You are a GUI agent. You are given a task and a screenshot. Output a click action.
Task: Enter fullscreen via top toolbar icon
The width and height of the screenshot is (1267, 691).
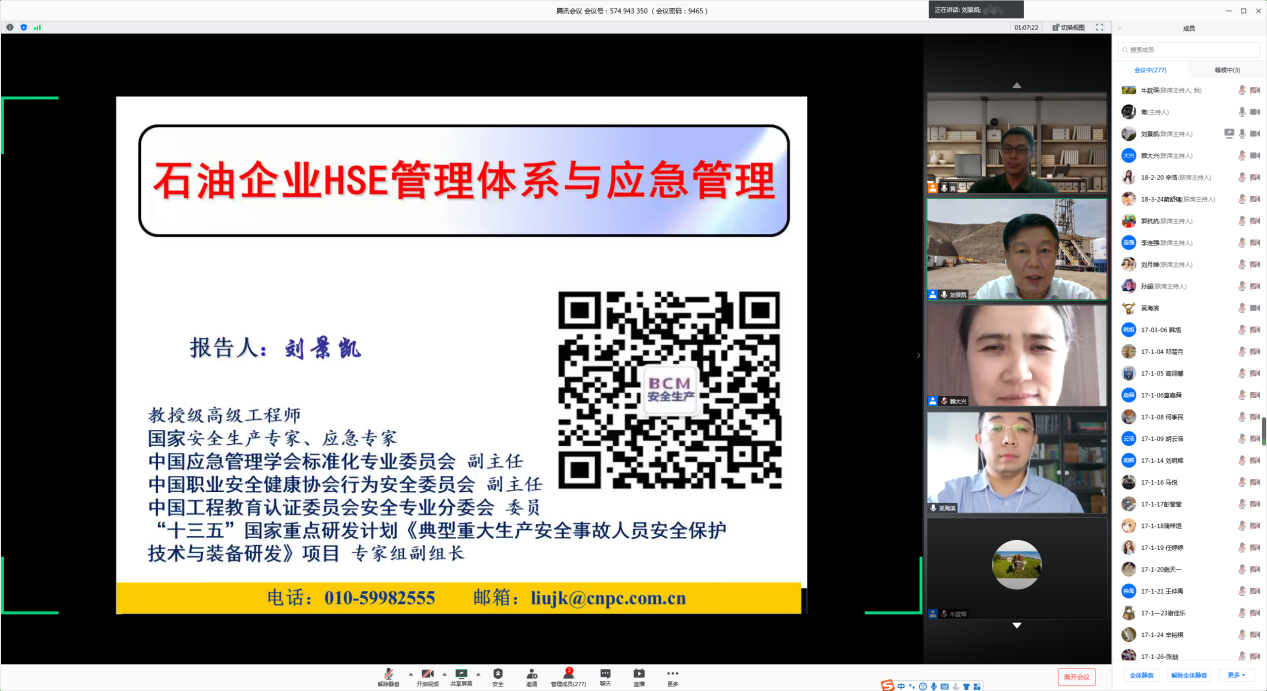[1099, 27]
